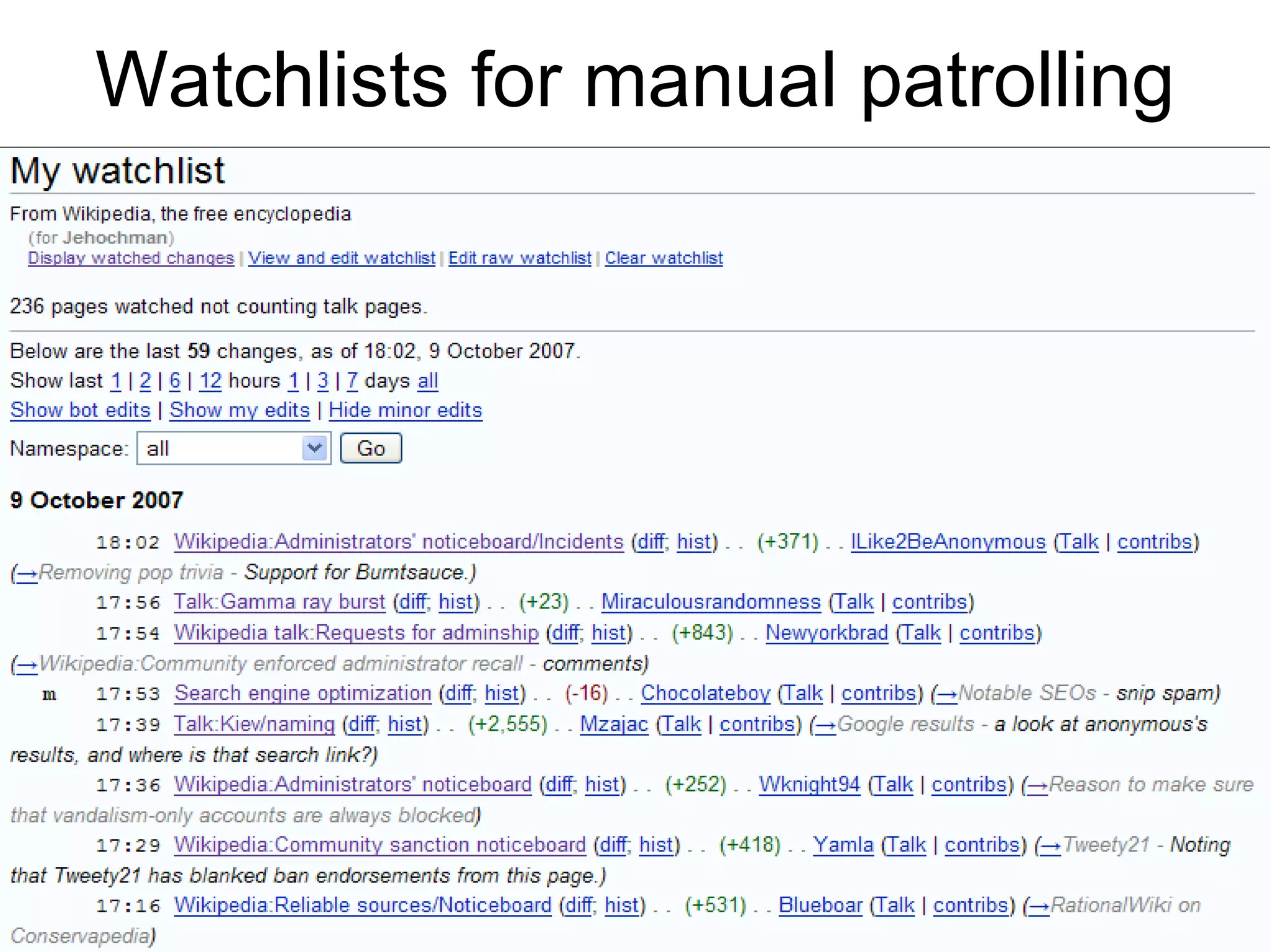View hist for 17:36 Administrators' noticeboard
The width and height of the screenshot is (1270, 952).
coord(603,784)
